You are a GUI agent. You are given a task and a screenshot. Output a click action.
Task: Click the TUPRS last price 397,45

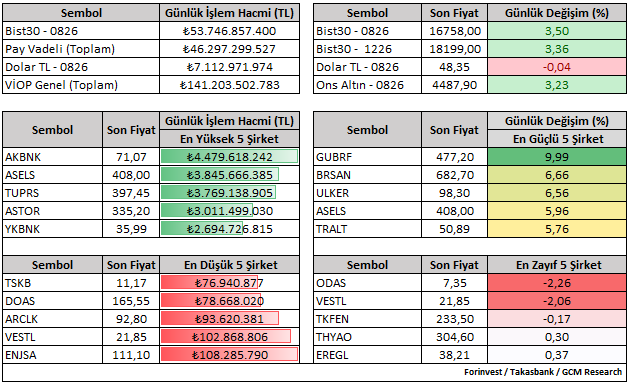131,193
